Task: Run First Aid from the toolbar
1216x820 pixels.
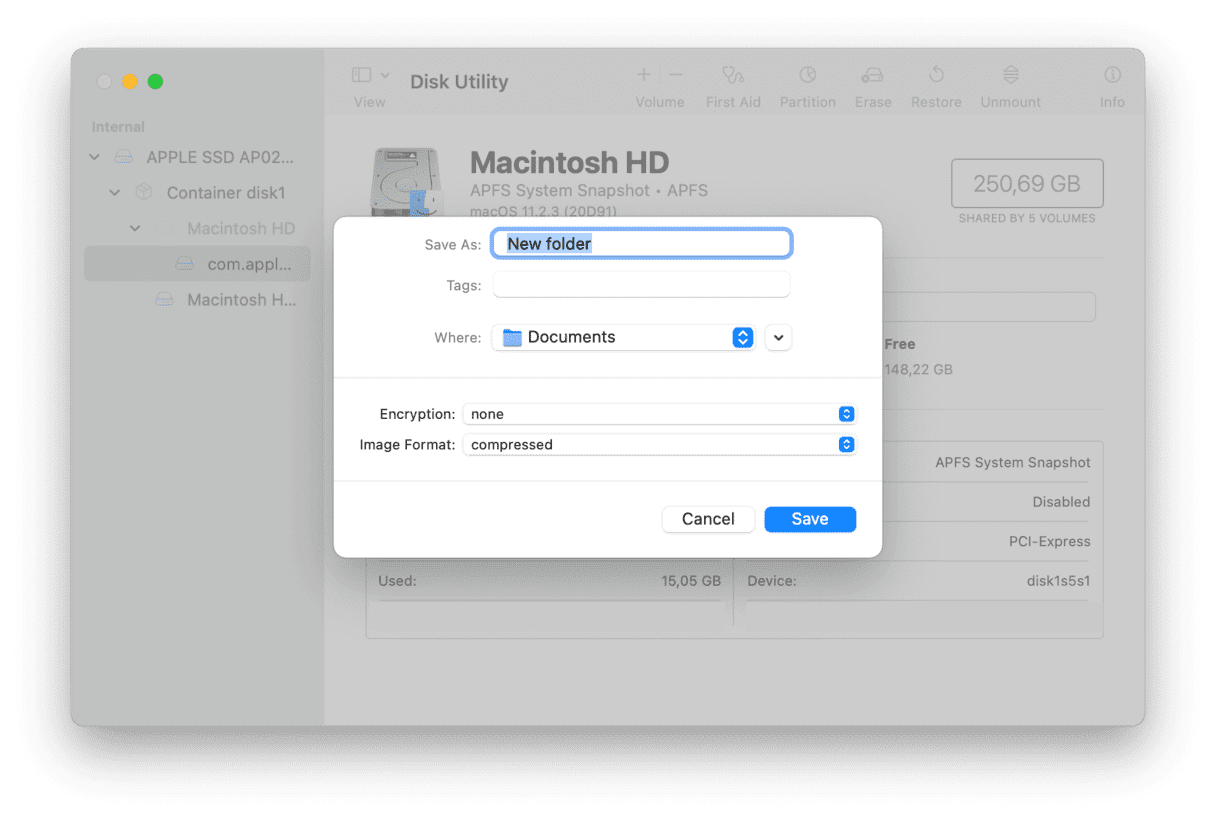Action: coord(733,75)
